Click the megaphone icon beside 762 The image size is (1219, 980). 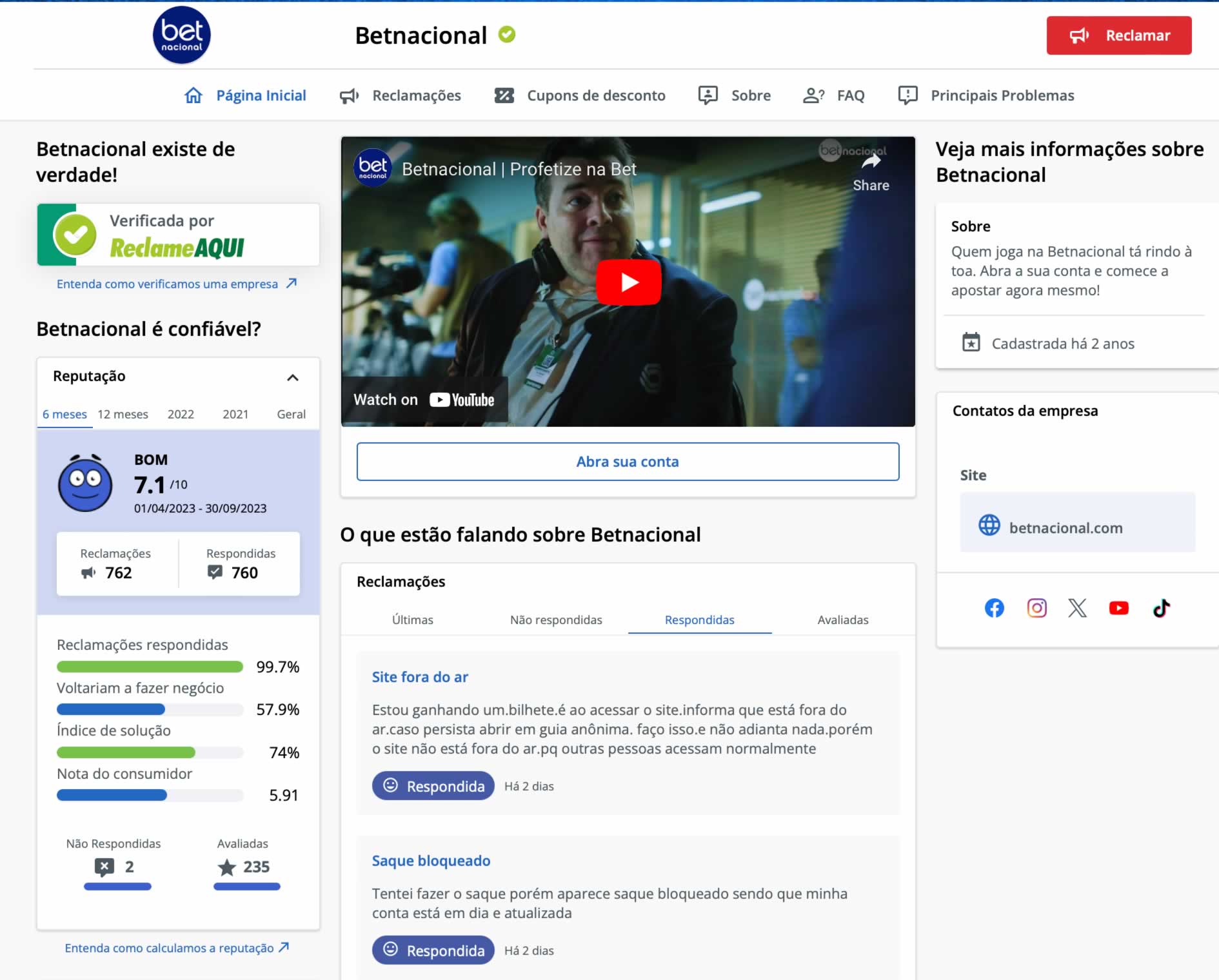click(x=88, y=573)
